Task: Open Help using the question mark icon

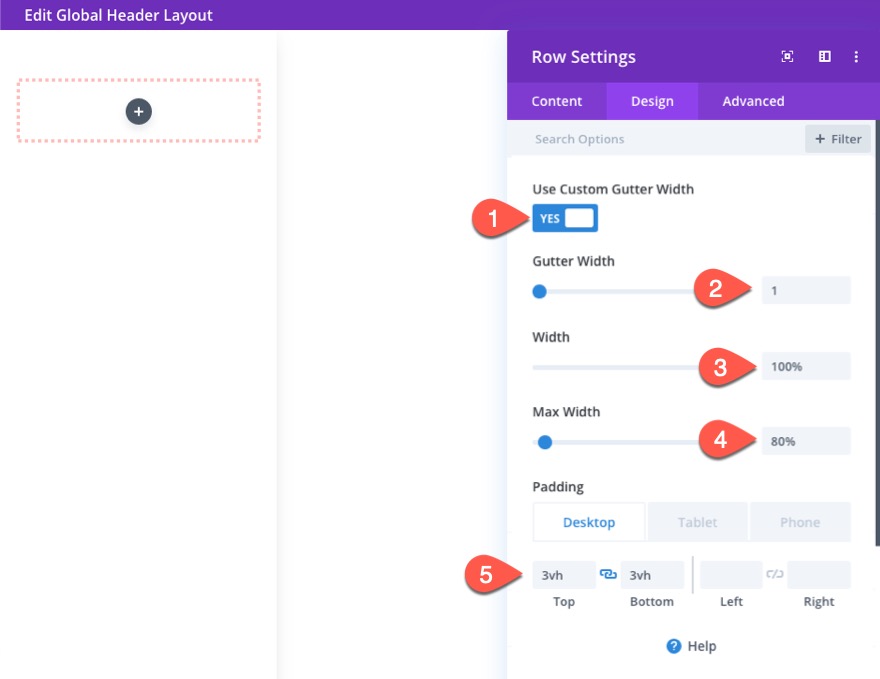Action: [672, 646]
